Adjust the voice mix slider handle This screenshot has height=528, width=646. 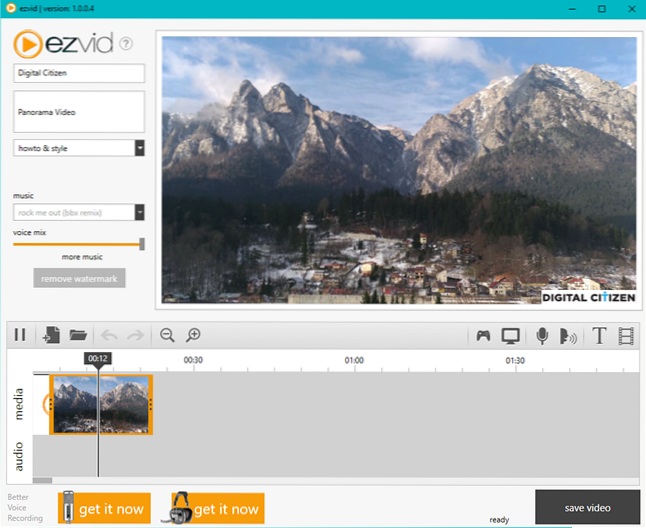tap(142, 243)
